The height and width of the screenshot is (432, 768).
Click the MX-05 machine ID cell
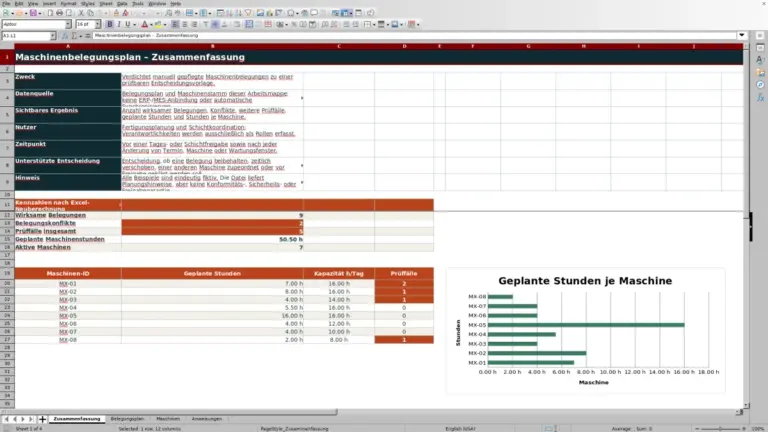tap(68, 316)
